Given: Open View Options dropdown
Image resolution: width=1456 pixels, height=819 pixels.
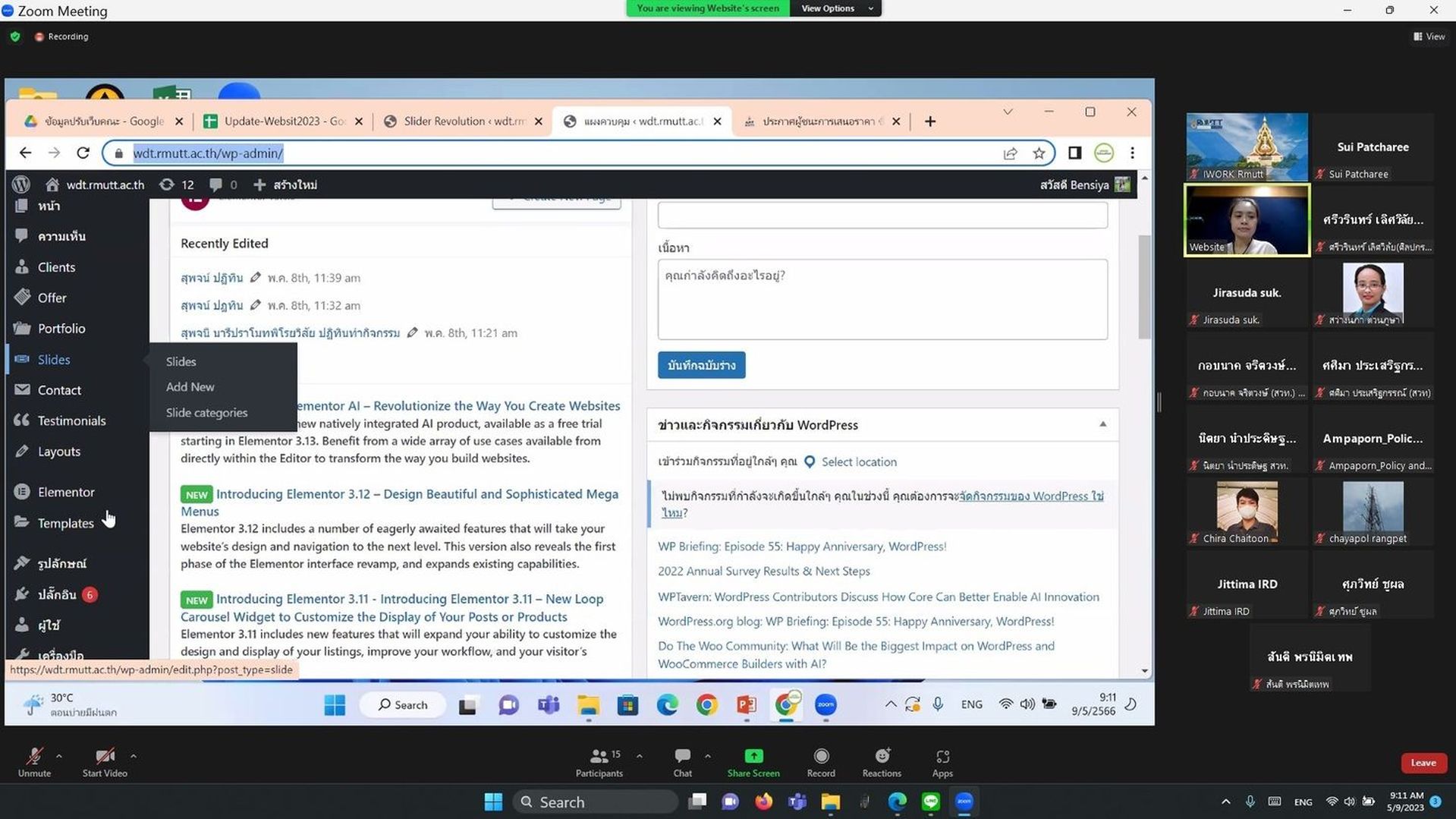Looking at the screenshot, I should 835,8.
